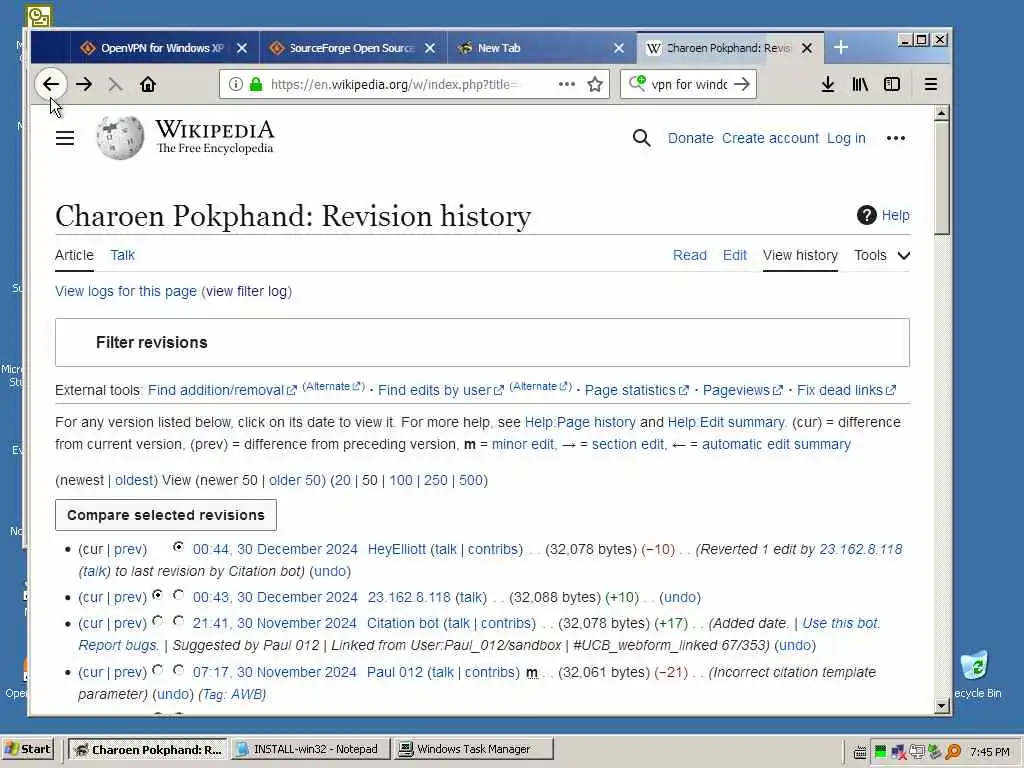Select newer radio for 00:43, 30 December 2024
The height and width of the screenshot is (768, 1024).
178,594
